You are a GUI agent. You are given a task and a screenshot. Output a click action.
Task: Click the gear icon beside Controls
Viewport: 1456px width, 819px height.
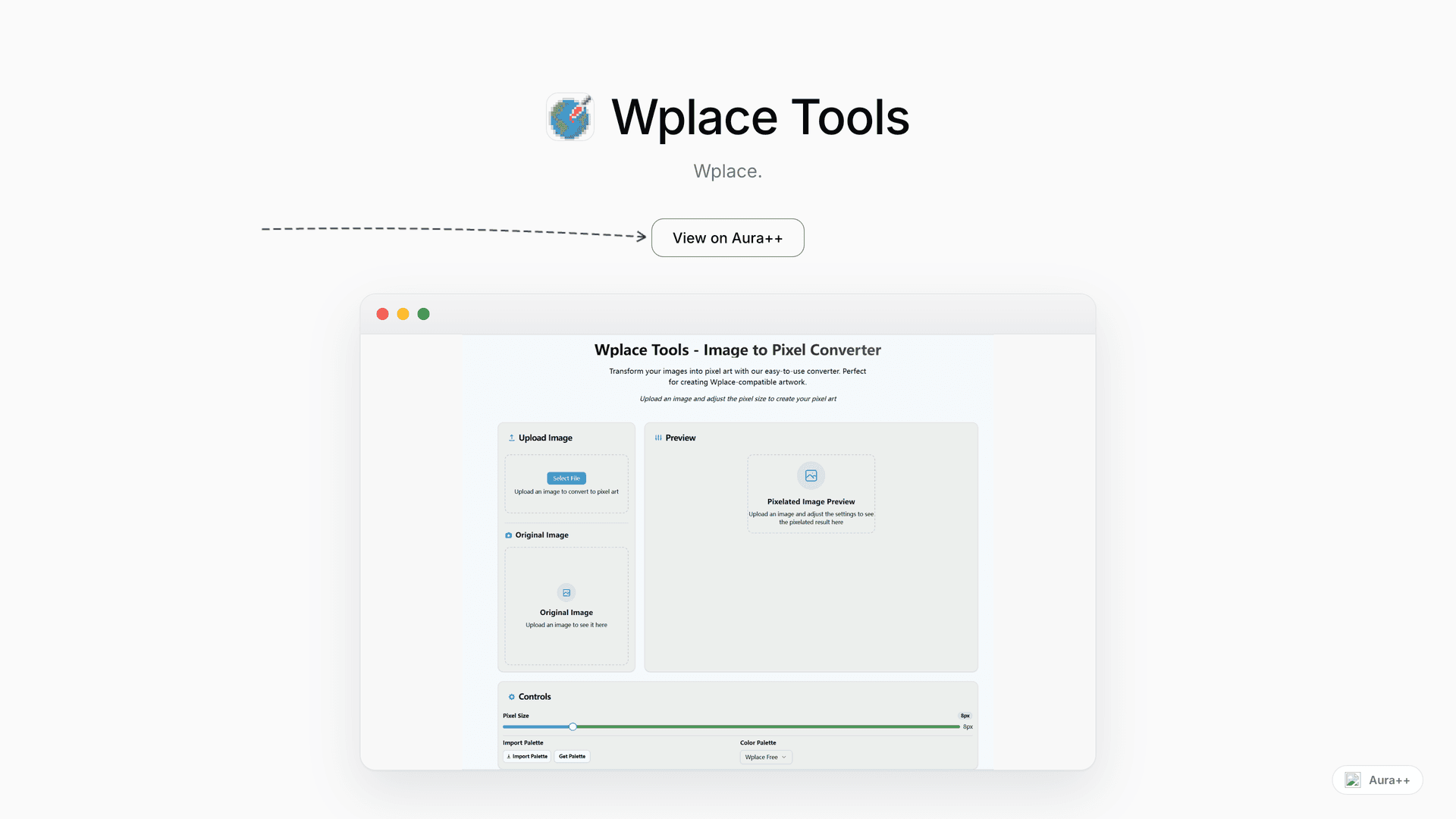tap(512, 697)
